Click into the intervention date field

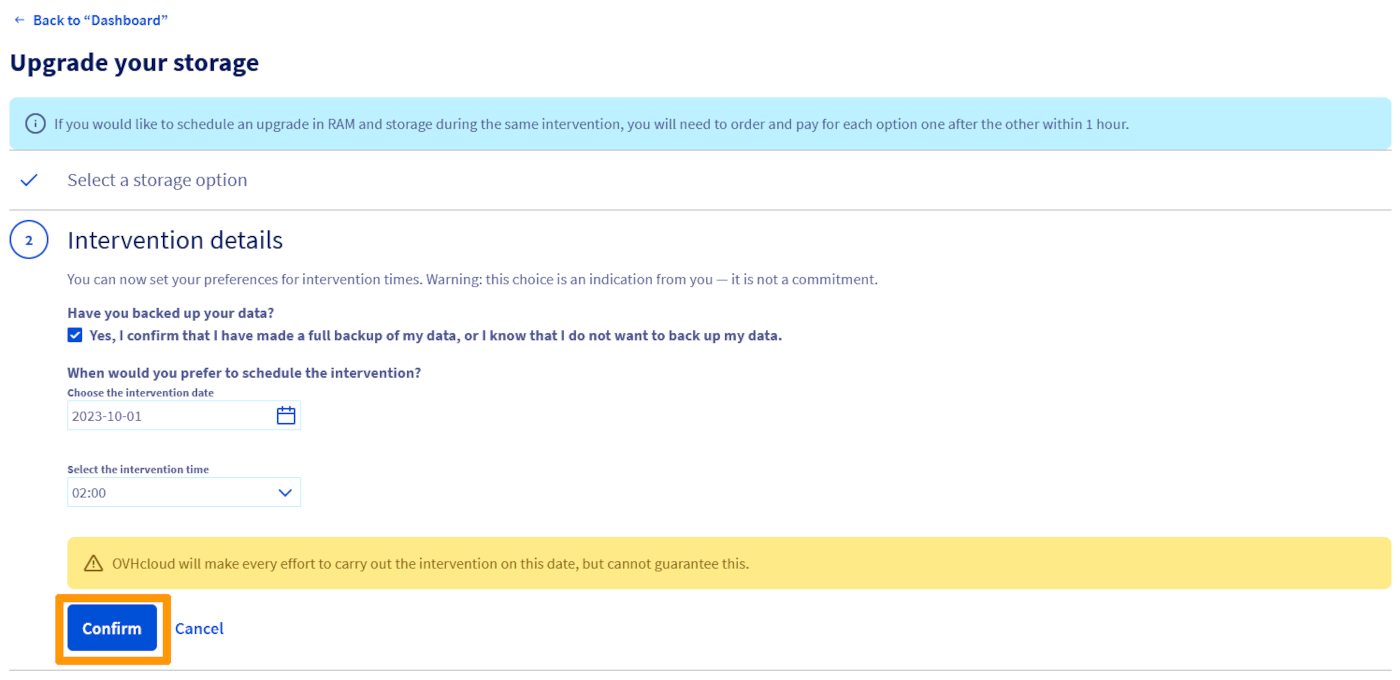[x=165, y=416]
